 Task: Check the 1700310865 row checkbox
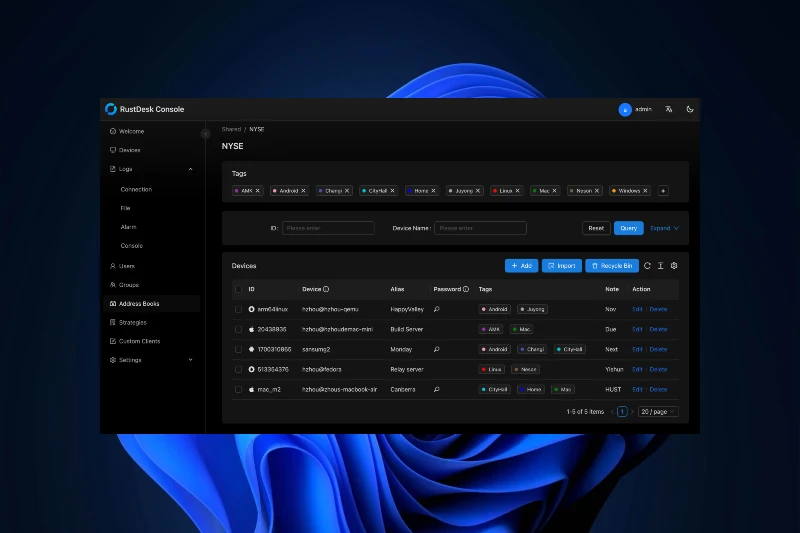(x=238, y=349)
